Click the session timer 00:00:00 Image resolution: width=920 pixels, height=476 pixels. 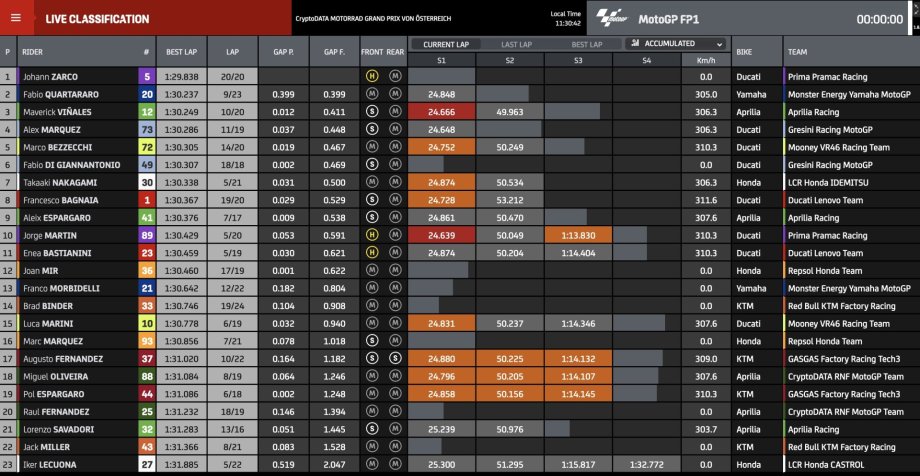880,19
